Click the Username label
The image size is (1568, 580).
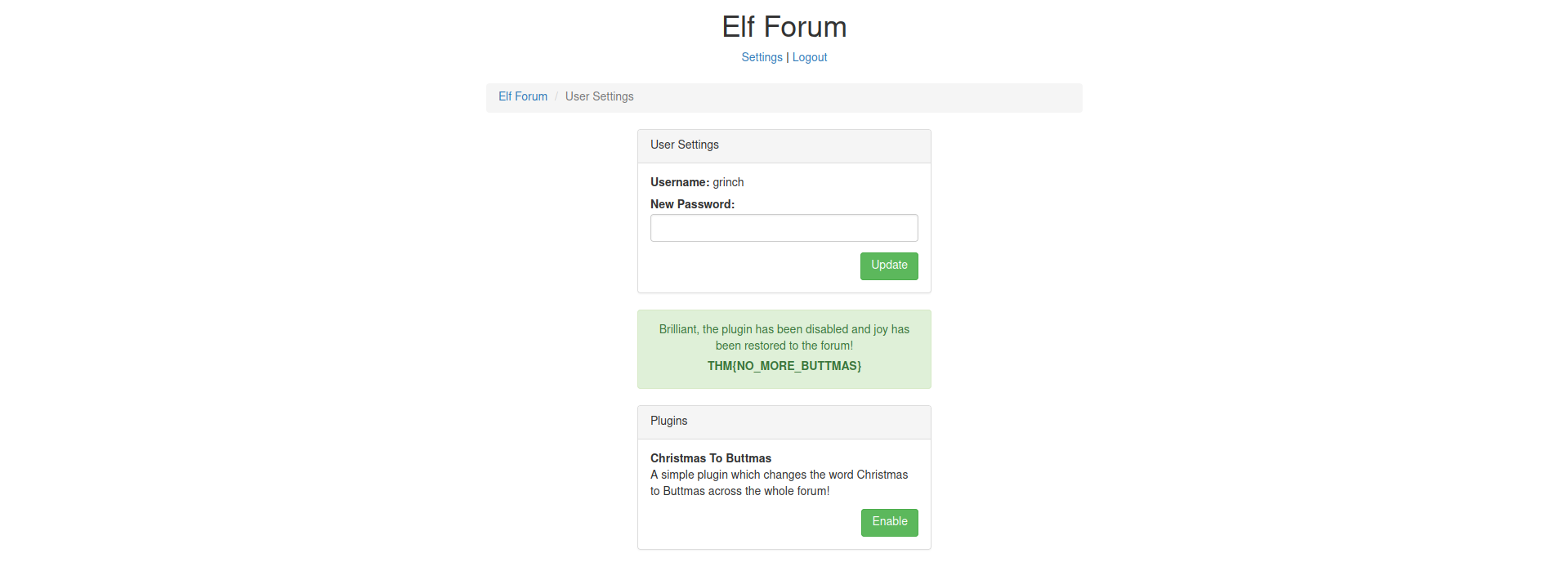click(x=679, y=182)
